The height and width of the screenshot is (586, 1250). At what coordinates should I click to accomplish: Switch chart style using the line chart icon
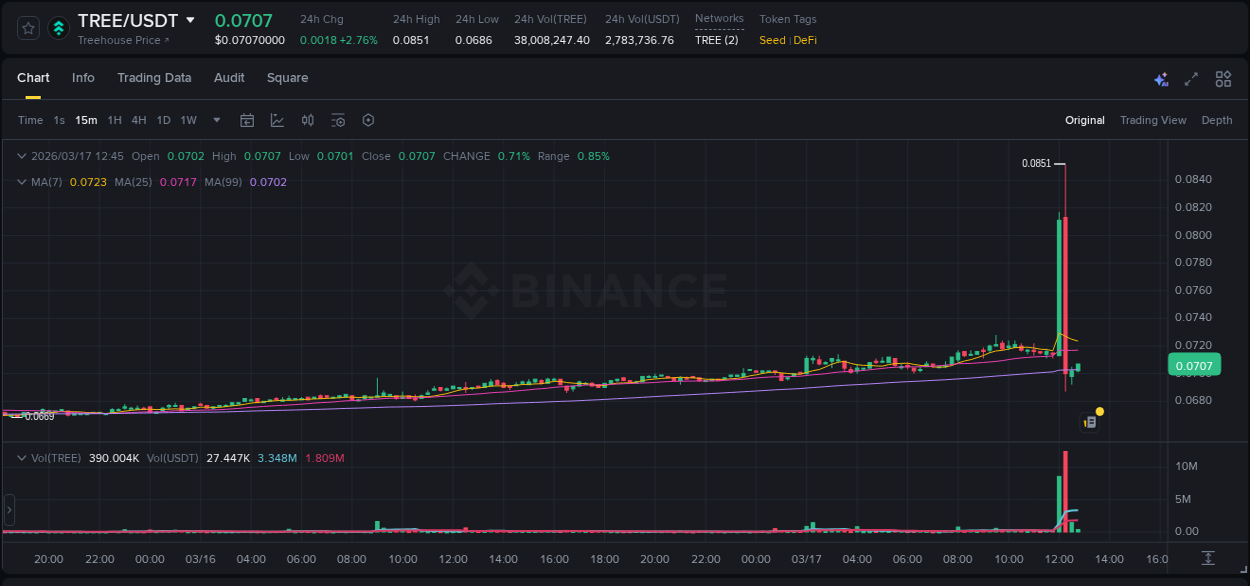point(277,120)
